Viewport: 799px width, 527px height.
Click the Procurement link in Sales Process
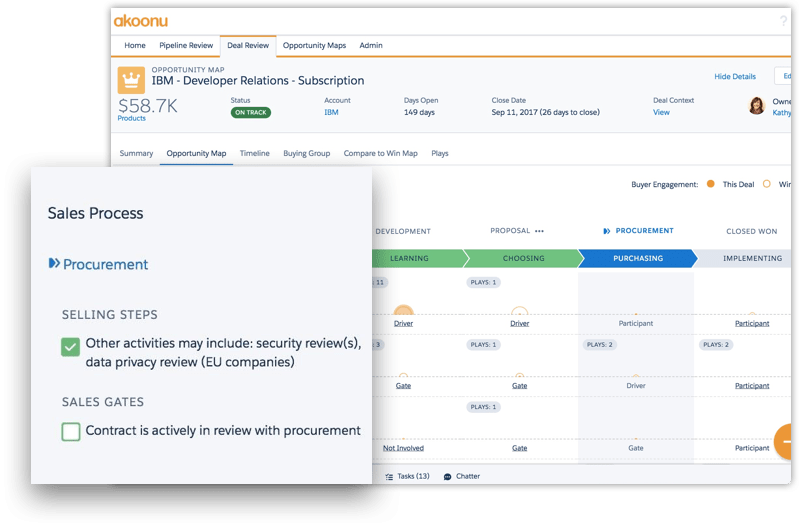click(105, 264)
